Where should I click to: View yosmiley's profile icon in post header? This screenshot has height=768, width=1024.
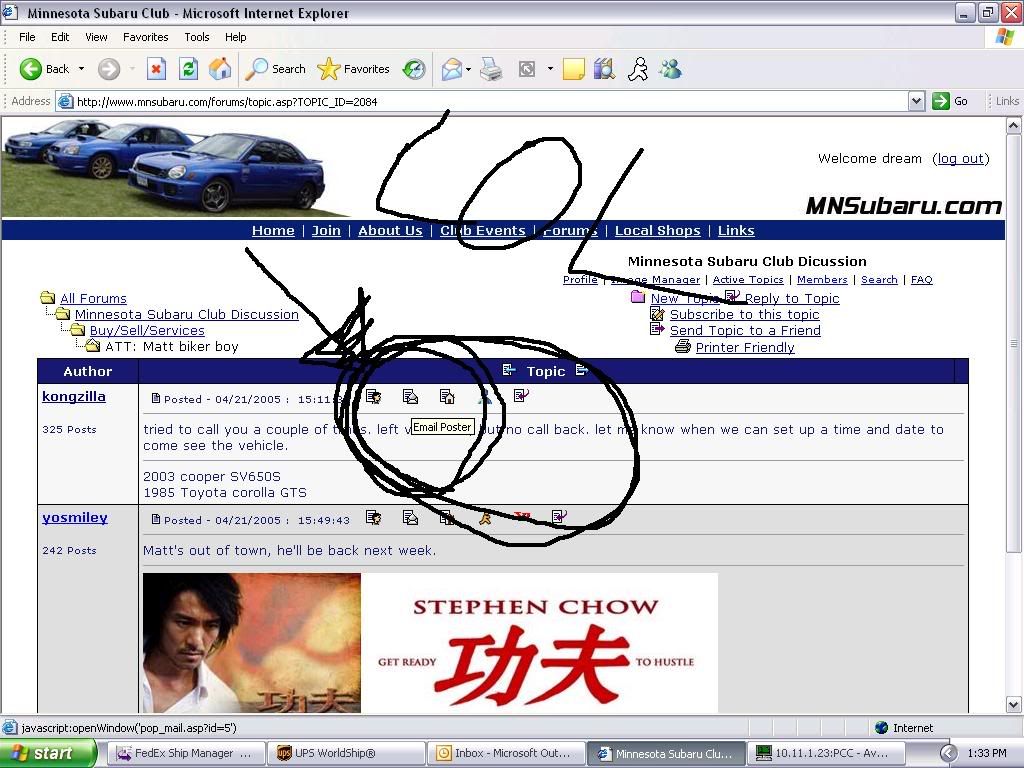pos(374,518)
